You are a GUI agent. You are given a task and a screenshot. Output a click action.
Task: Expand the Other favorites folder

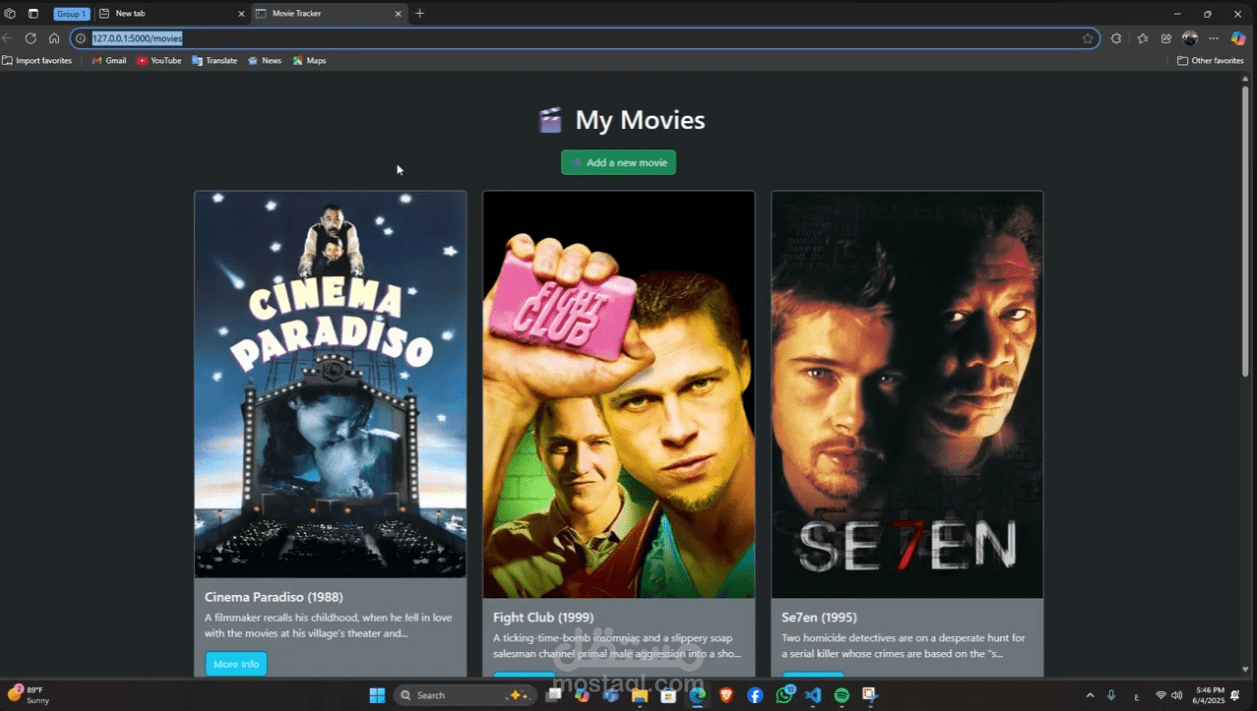(1210, 61)
